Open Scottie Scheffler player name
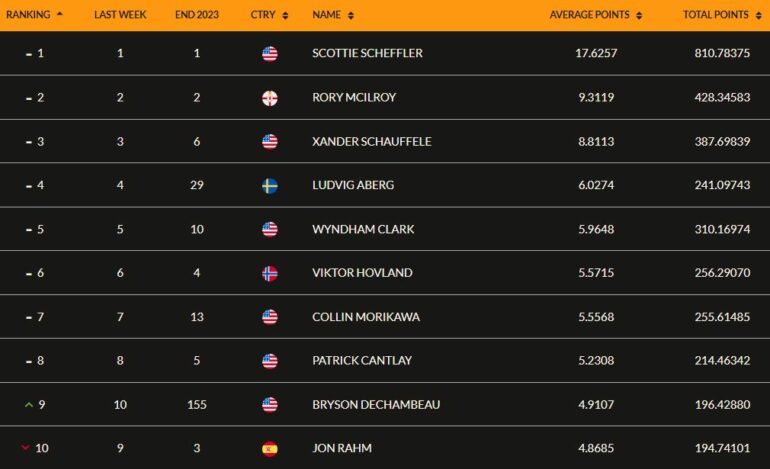This screenshot has height=469, width=770. [x=367, y=53]
